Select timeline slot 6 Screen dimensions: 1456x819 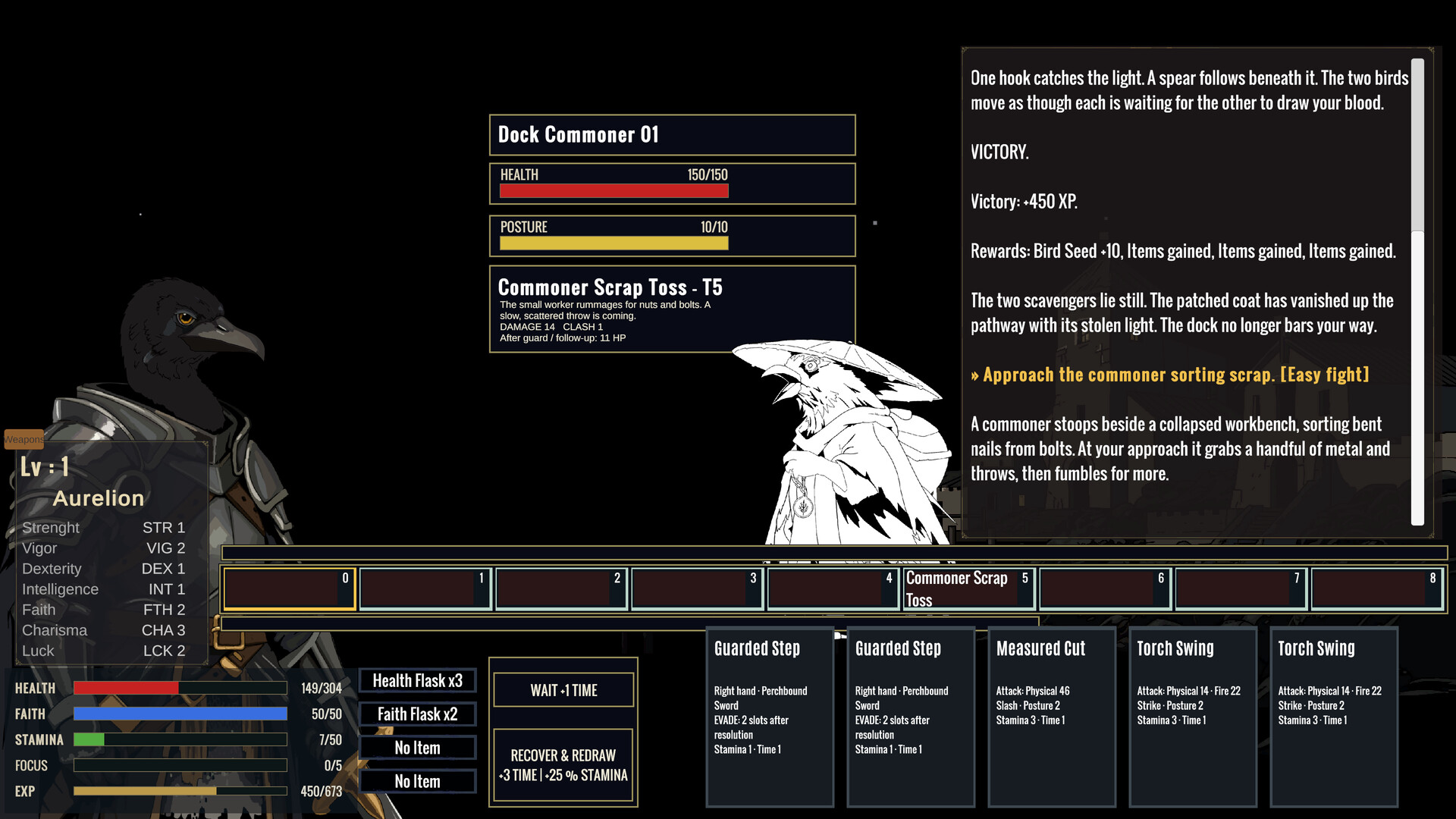point(1105,588)
